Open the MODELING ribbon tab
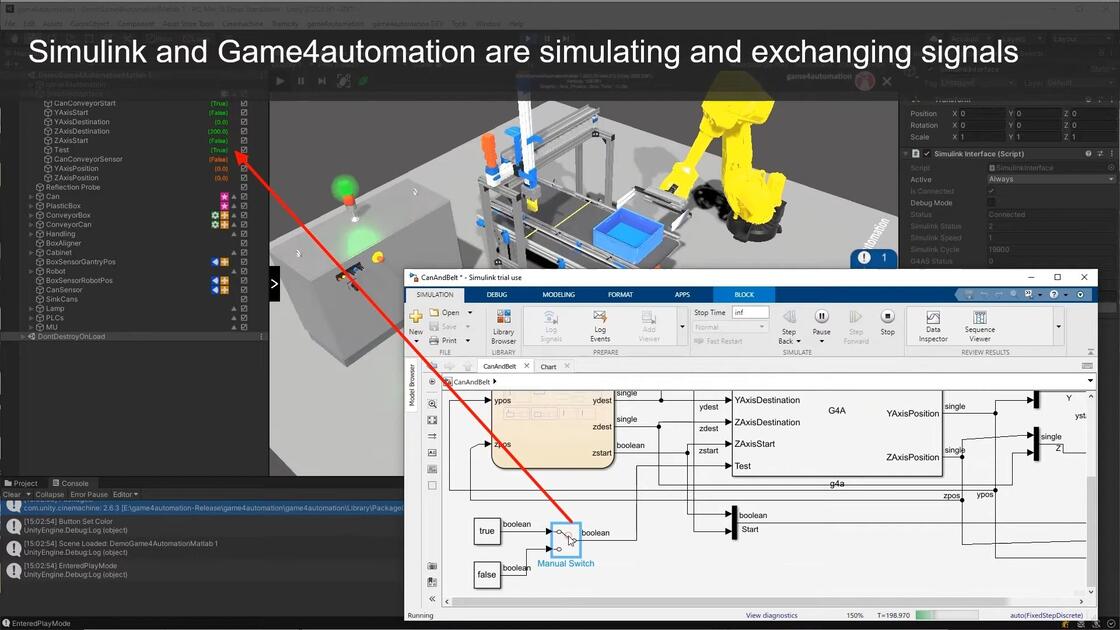The image size is (1120, 630). [x=559, y=294]
